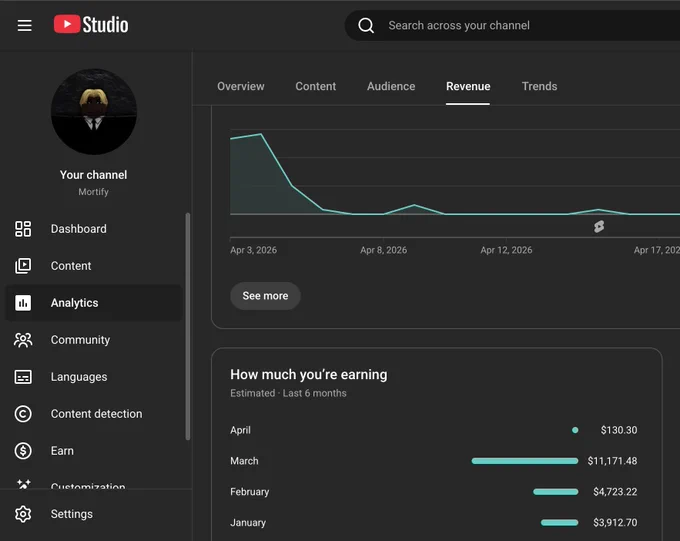Open Content detection copyright icon
This screenshot has height=541, width=680.
23,413
